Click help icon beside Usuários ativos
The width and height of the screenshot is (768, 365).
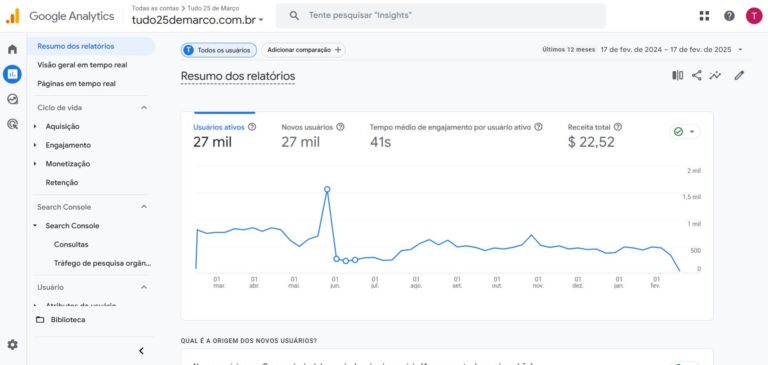252,127
